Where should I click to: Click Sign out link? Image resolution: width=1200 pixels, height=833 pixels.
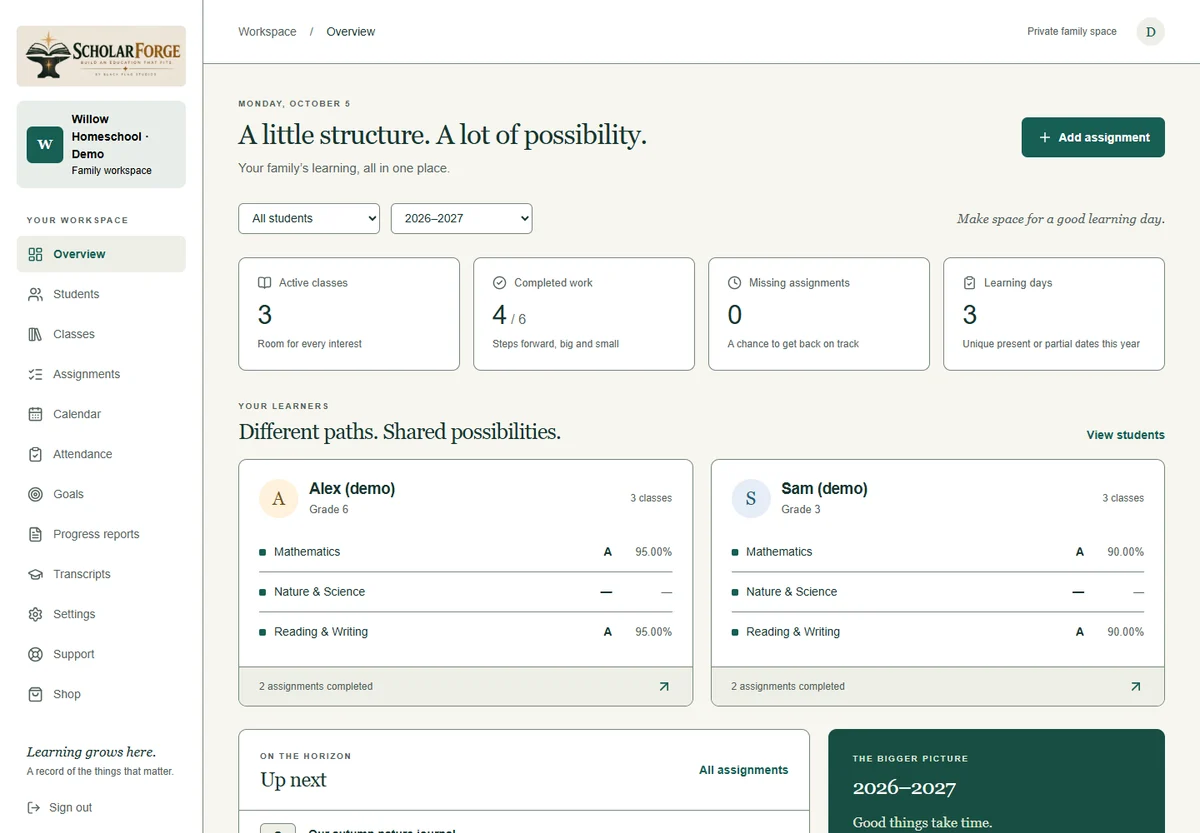59,807
